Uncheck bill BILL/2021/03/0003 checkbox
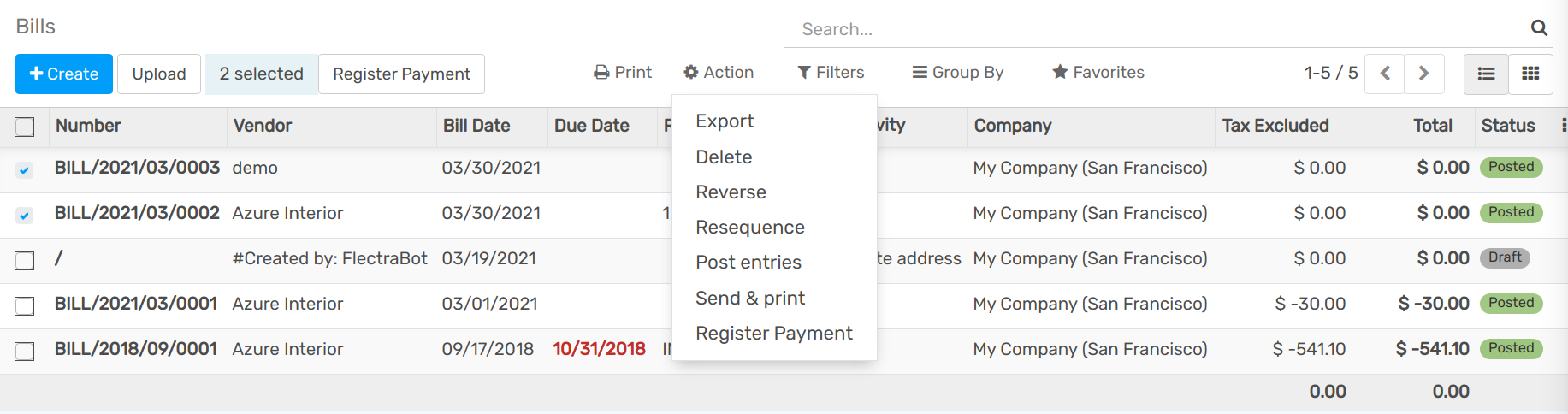 coord(25,169)
